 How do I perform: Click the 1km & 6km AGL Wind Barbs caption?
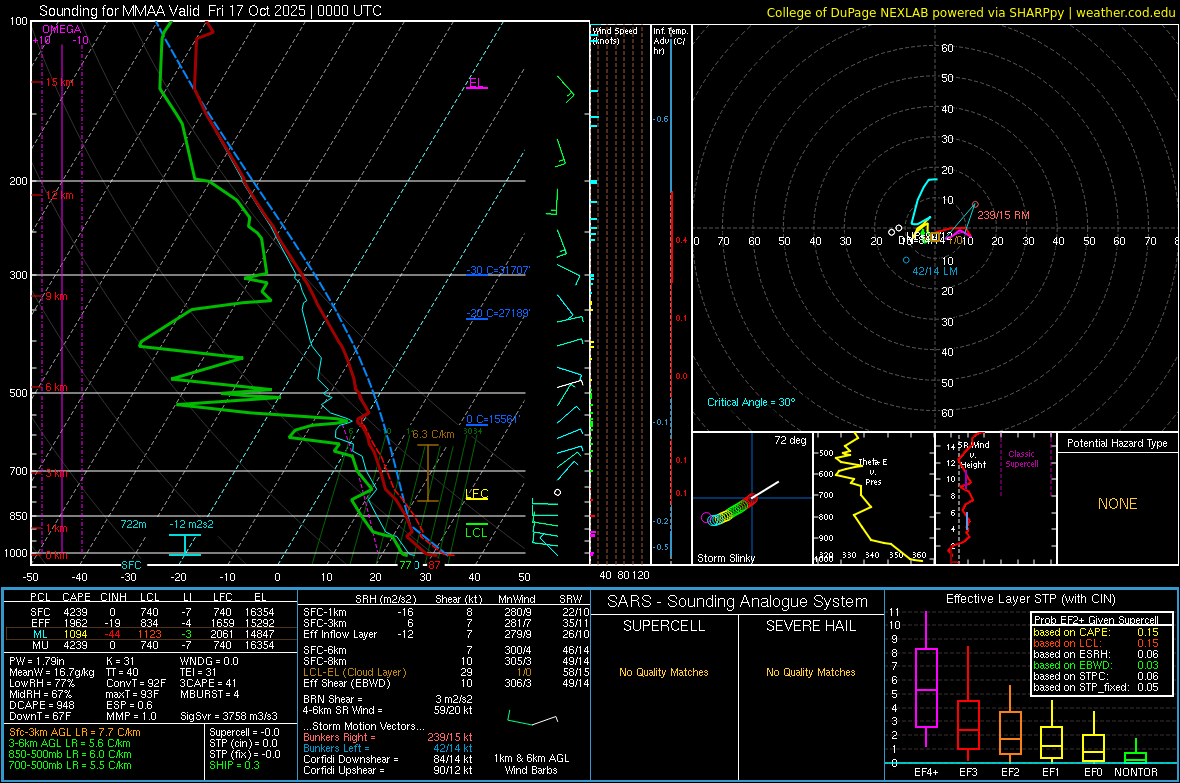[x=531, y=764]
